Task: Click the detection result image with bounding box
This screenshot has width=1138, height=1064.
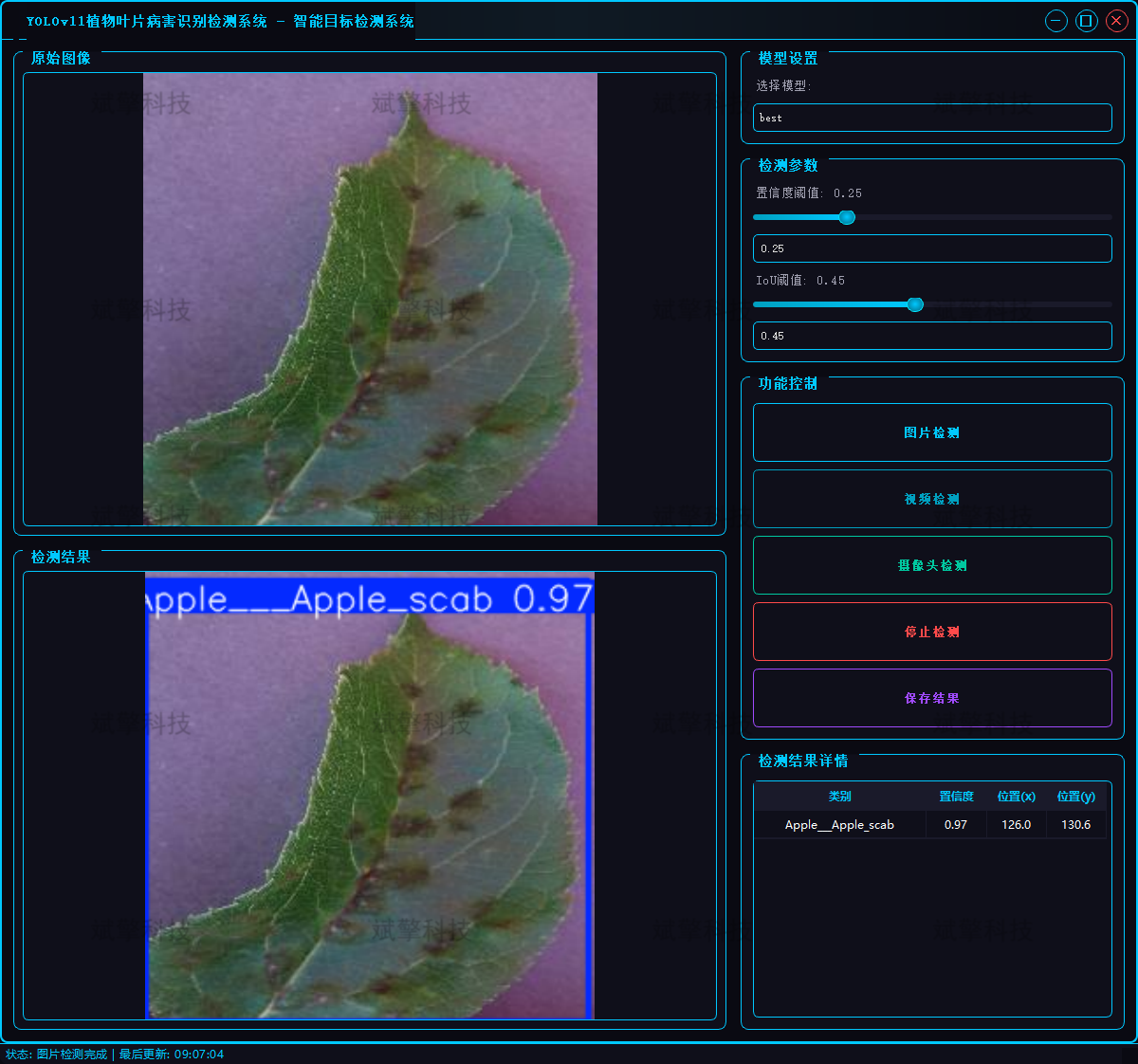Action: [x=370, y=796]
